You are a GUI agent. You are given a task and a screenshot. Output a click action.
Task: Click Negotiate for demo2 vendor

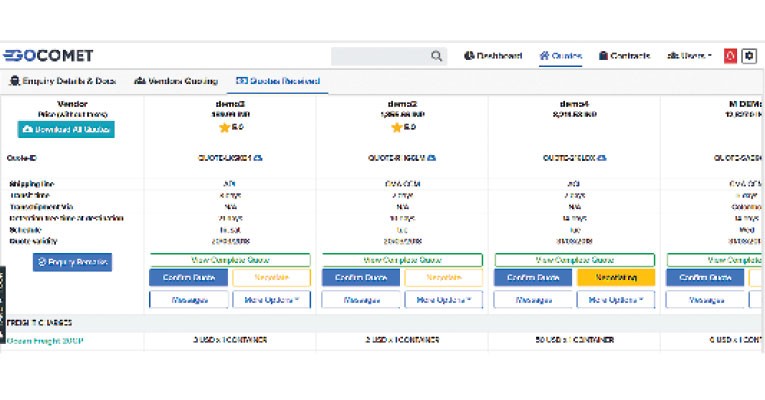click(444, 278)
